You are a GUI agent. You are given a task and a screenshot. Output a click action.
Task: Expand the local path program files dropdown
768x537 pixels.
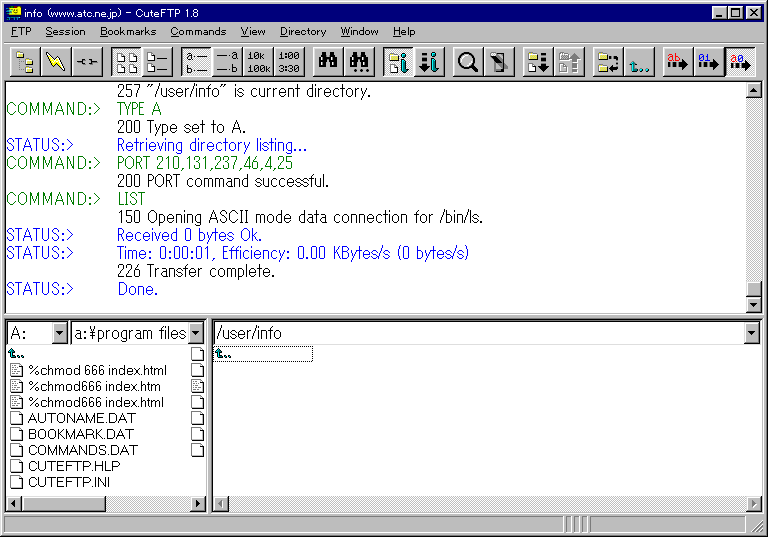tap(196, 333)
